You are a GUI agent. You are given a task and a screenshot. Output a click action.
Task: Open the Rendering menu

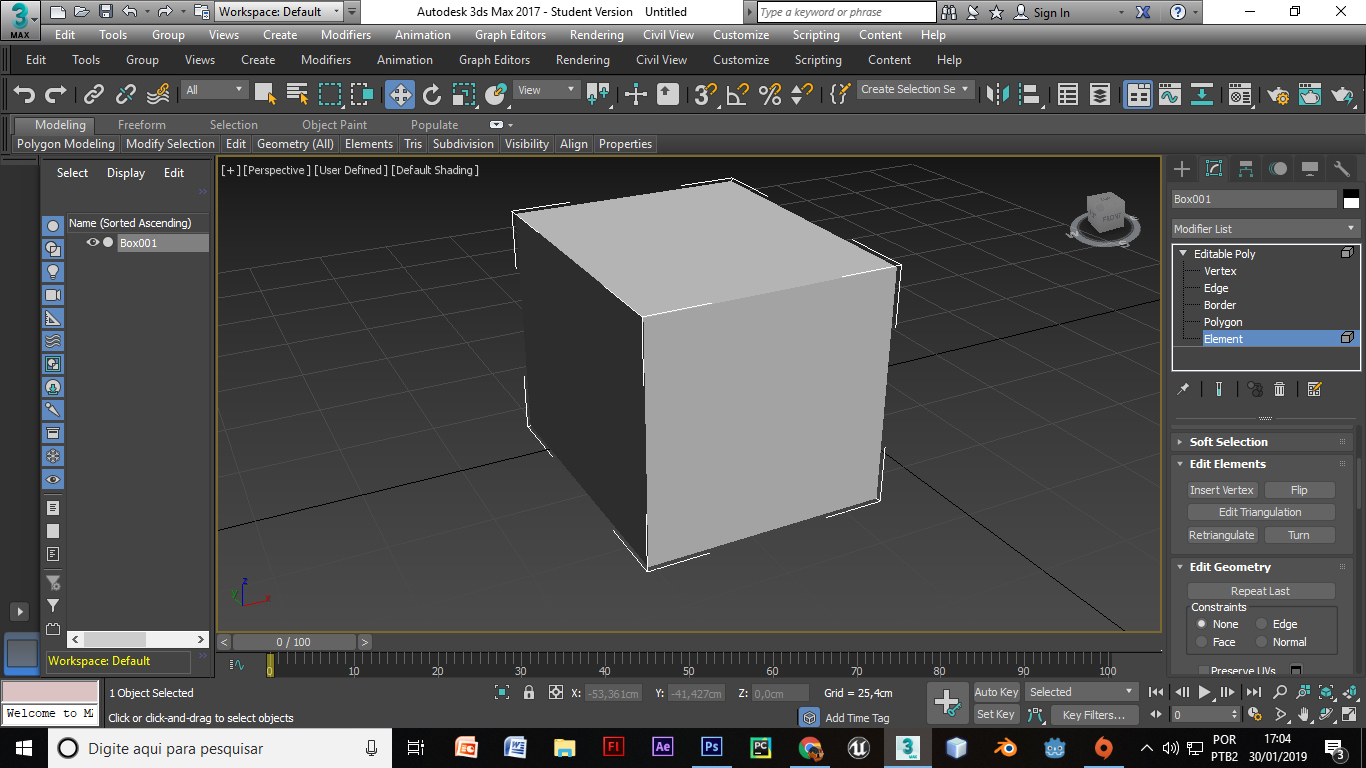(596, 35)
